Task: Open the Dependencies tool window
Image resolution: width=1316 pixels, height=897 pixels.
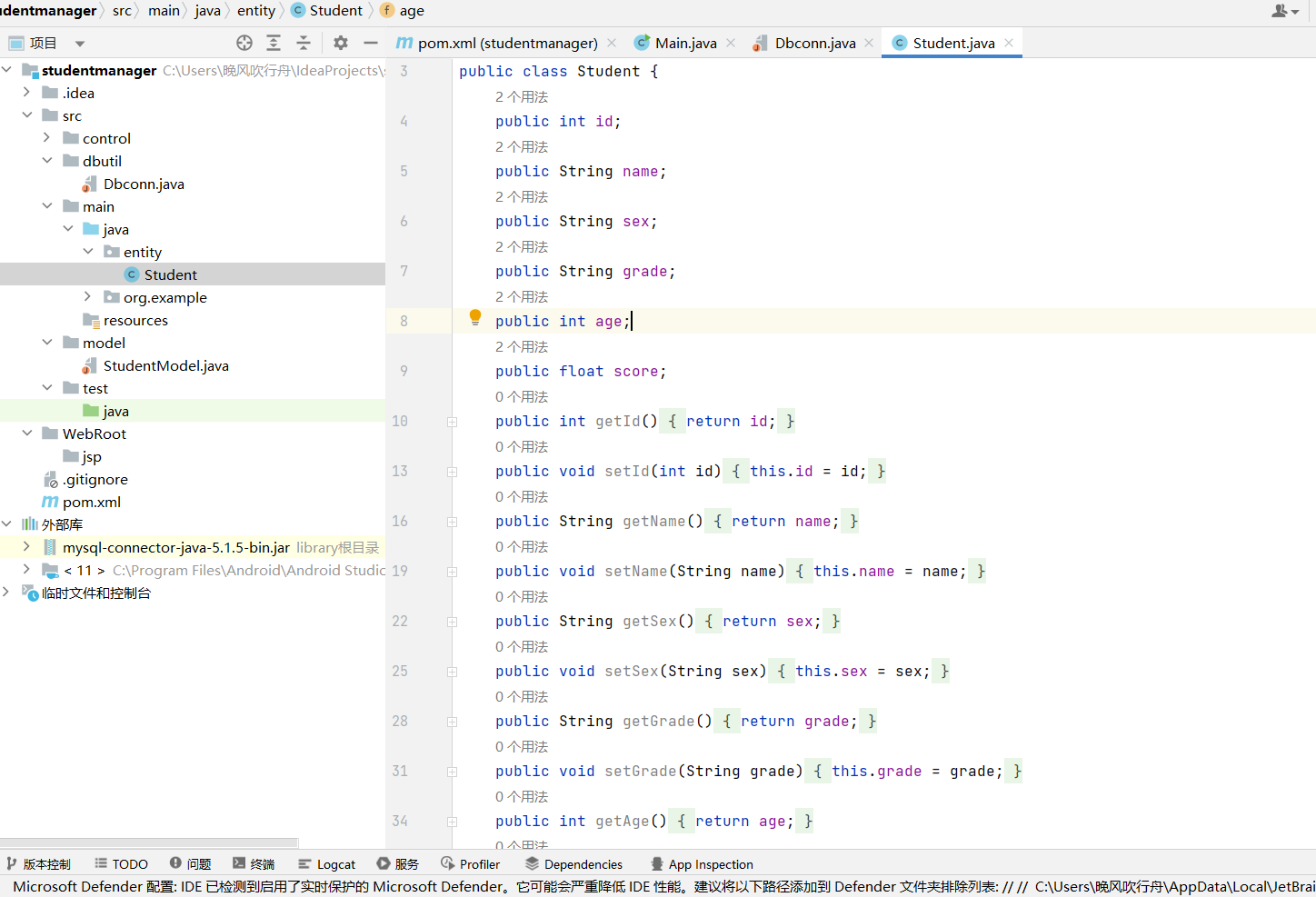Action: click(x=573, y=863)
